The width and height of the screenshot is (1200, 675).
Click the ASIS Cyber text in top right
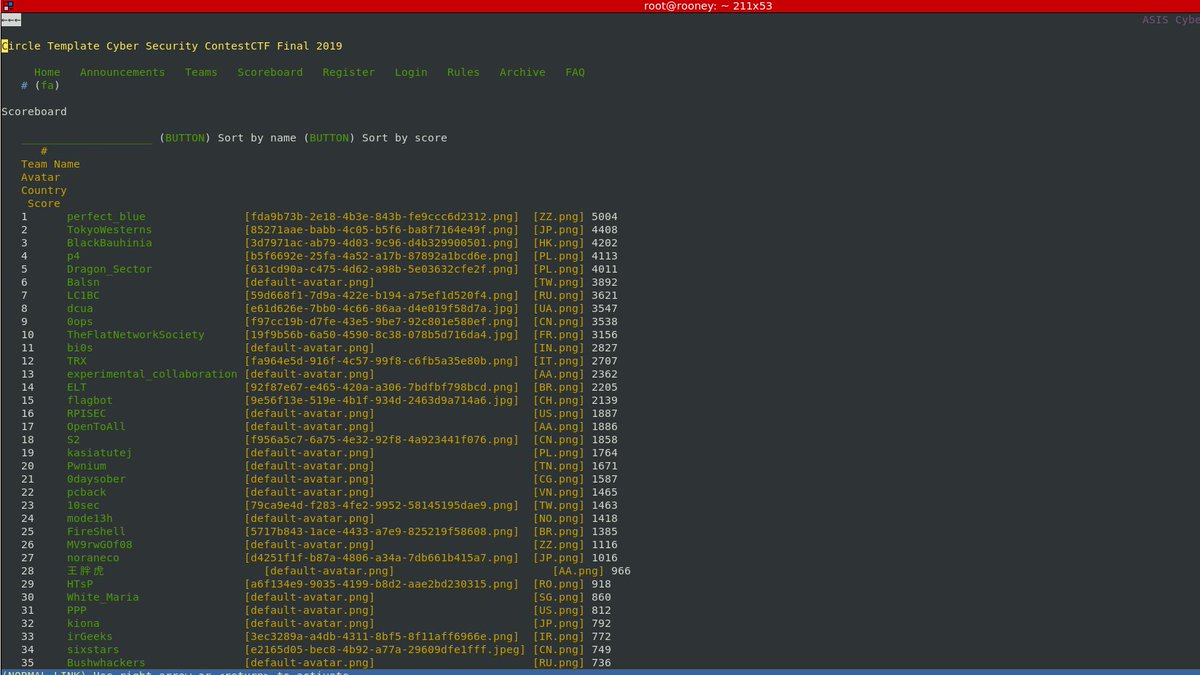(x=1171, y=20)
